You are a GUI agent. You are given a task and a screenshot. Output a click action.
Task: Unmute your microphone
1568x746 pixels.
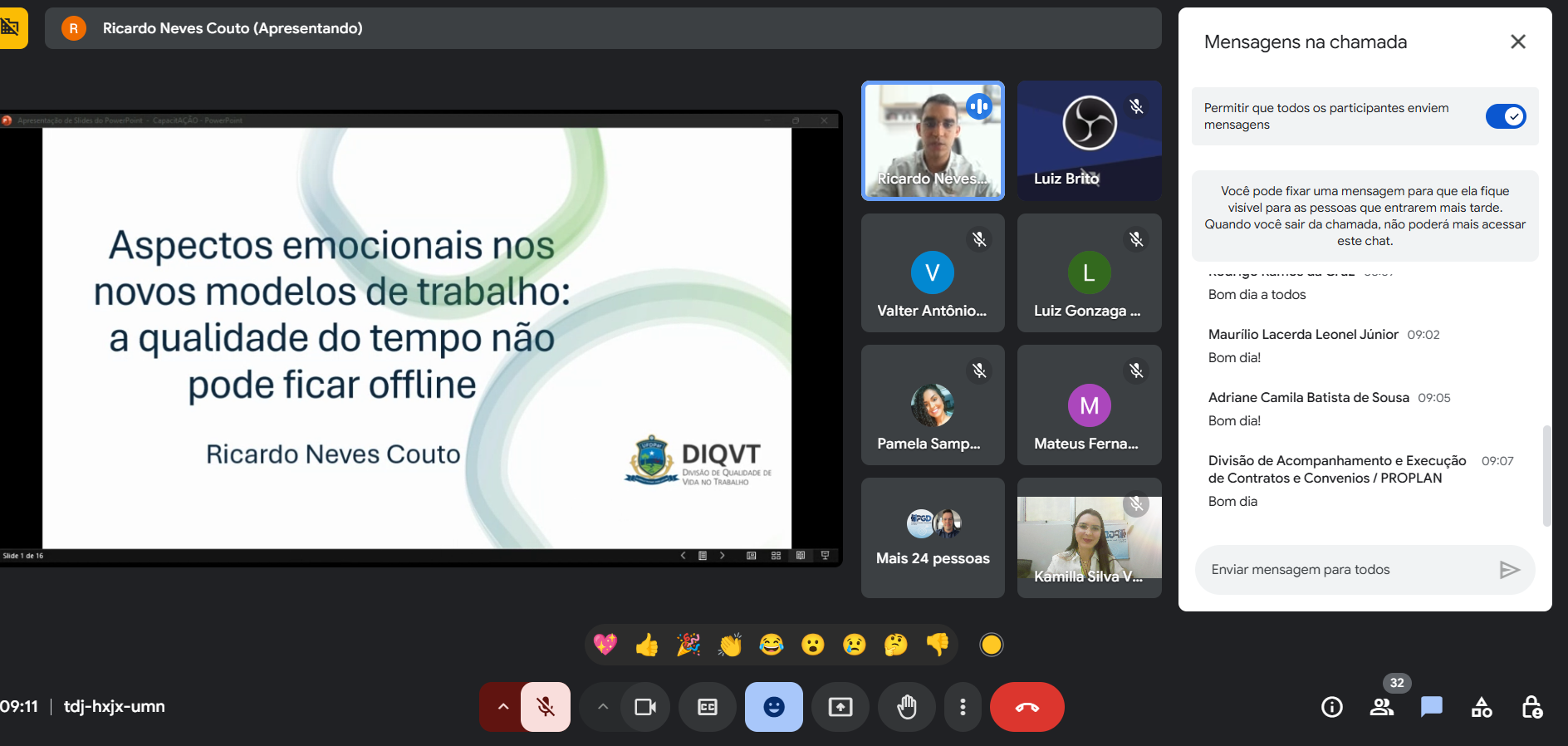coord(546,707)
